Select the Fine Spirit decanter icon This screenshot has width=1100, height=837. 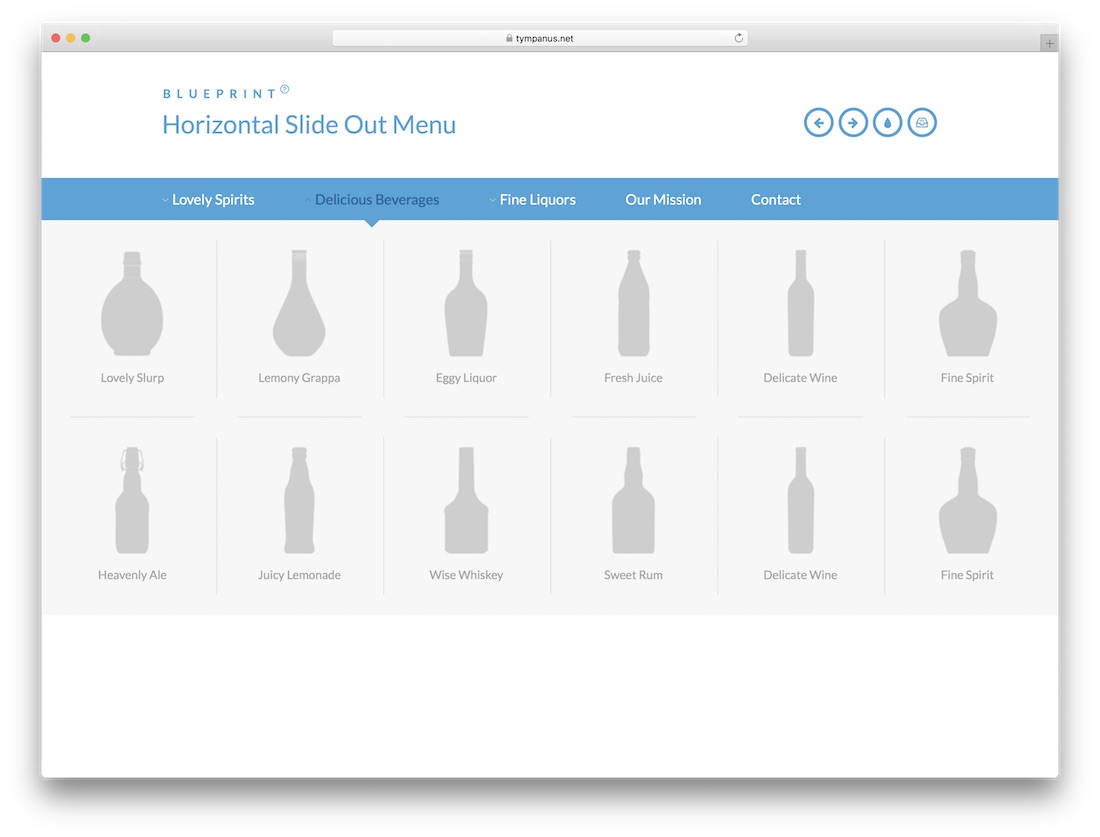(966, 303)
